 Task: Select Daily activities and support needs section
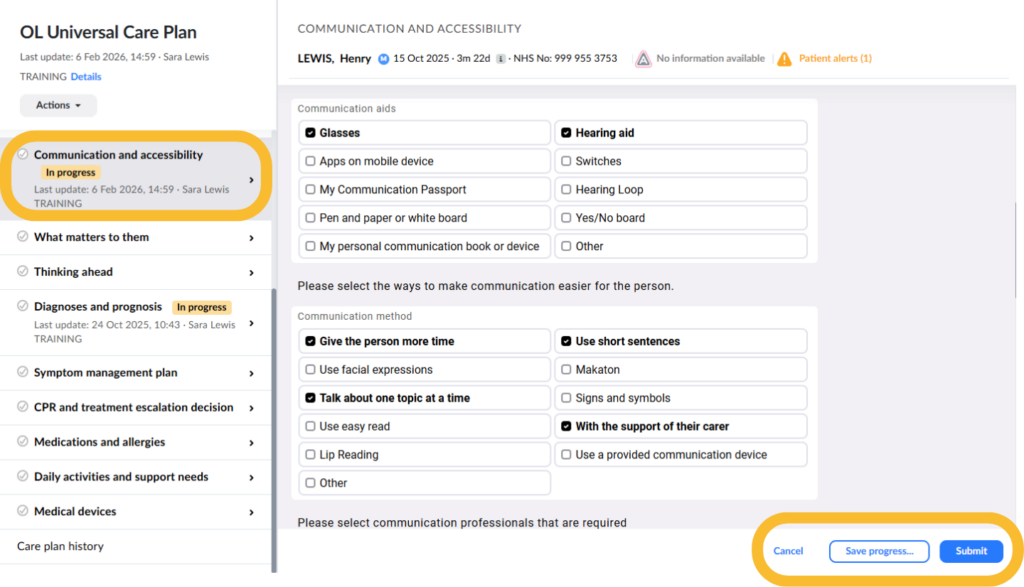123,477
